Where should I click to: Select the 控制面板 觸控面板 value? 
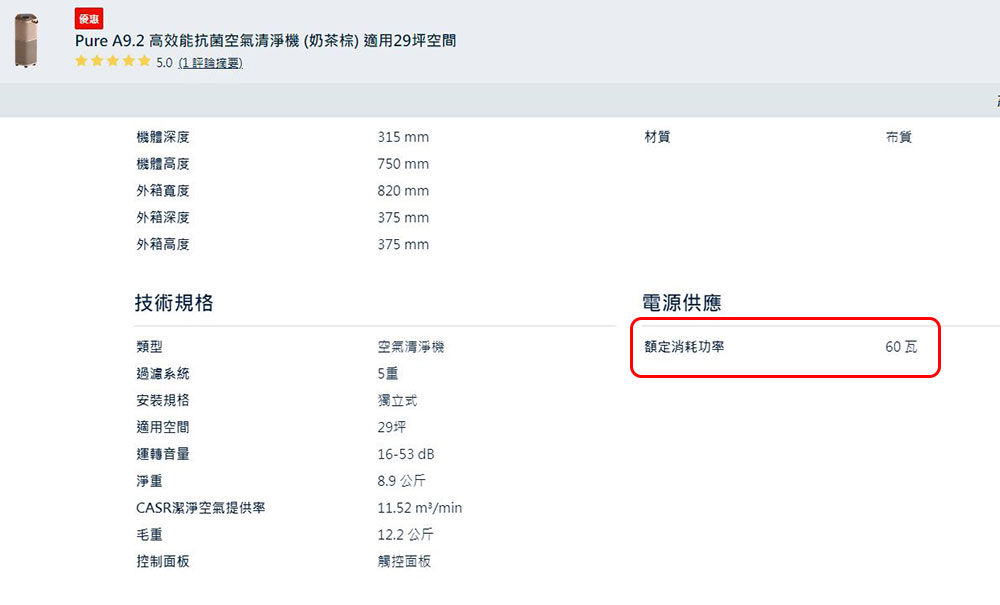click(404, 562)
